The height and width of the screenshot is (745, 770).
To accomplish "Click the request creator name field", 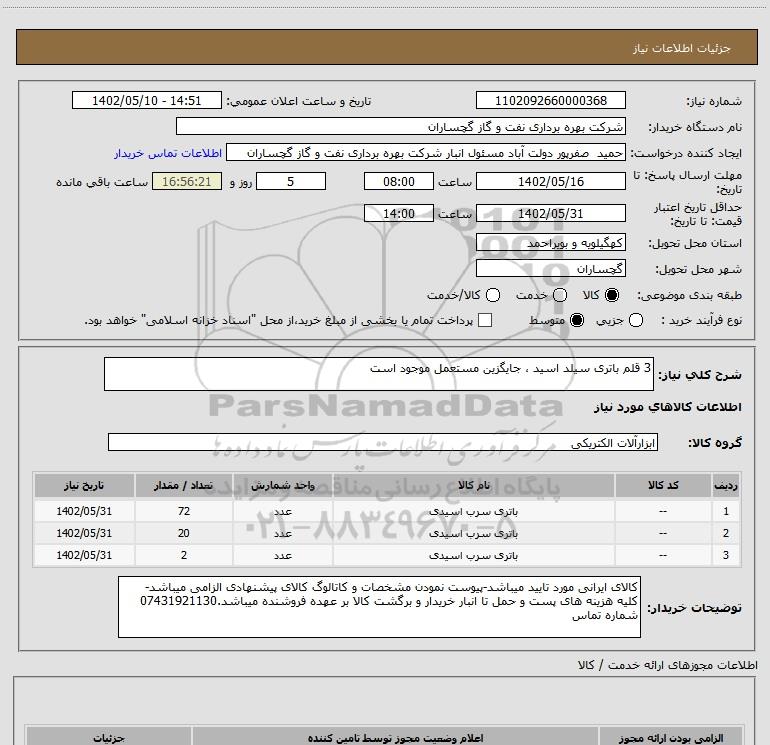I will 426,153.
